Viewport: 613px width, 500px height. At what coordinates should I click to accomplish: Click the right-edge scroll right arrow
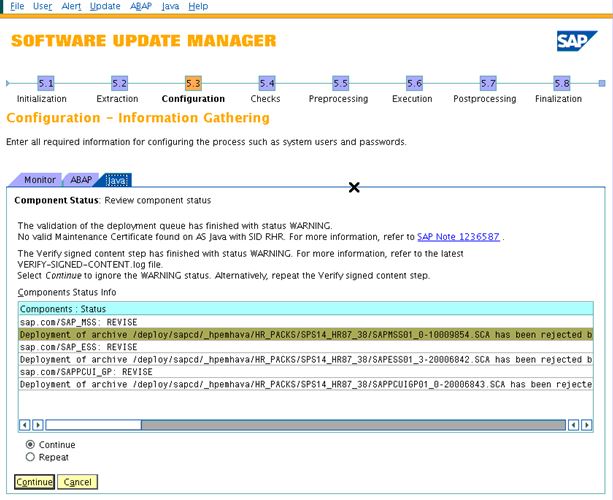point(587,425)
